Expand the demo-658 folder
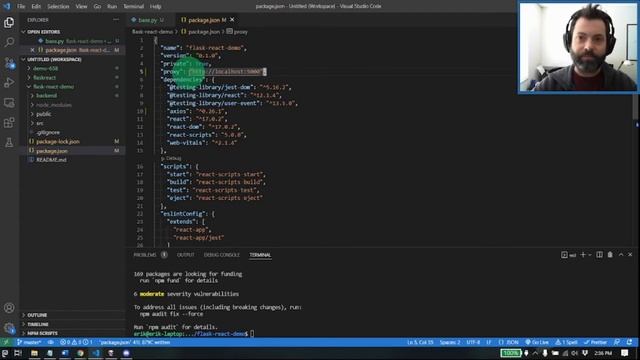Screen dimensions: 640x360 [45, 68]
